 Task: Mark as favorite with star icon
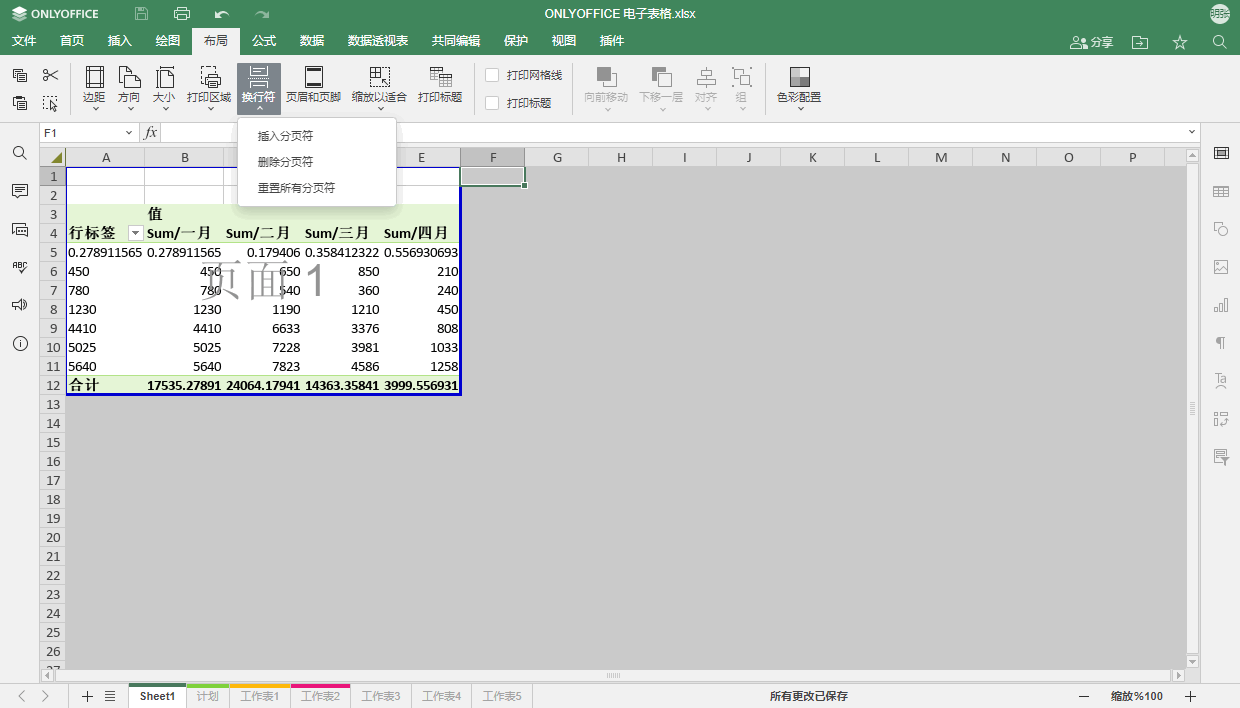(x=1180, y=42)
